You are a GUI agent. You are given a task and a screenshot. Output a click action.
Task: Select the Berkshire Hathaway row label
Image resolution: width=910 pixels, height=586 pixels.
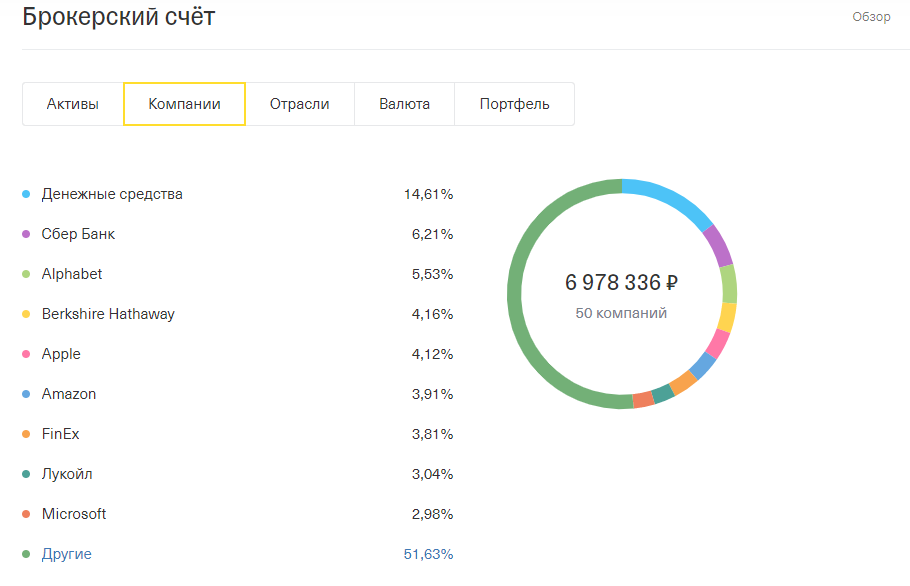(x=108, y=314)
